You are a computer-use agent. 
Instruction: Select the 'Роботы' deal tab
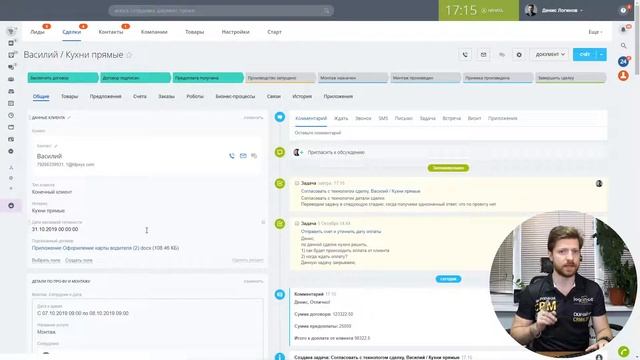(195, 96)
